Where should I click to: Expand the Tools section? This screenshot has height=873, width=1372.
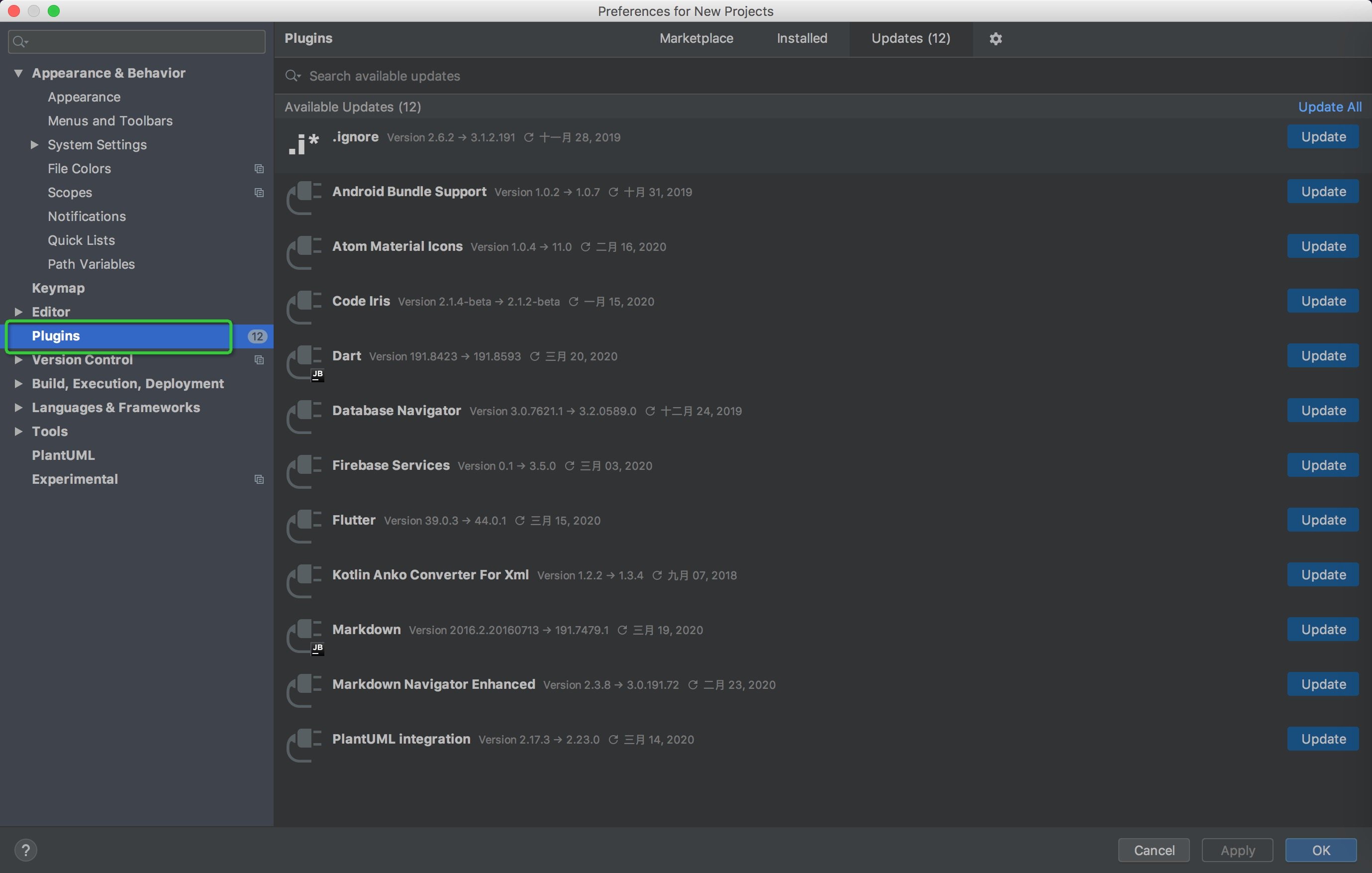coord(18,432)
